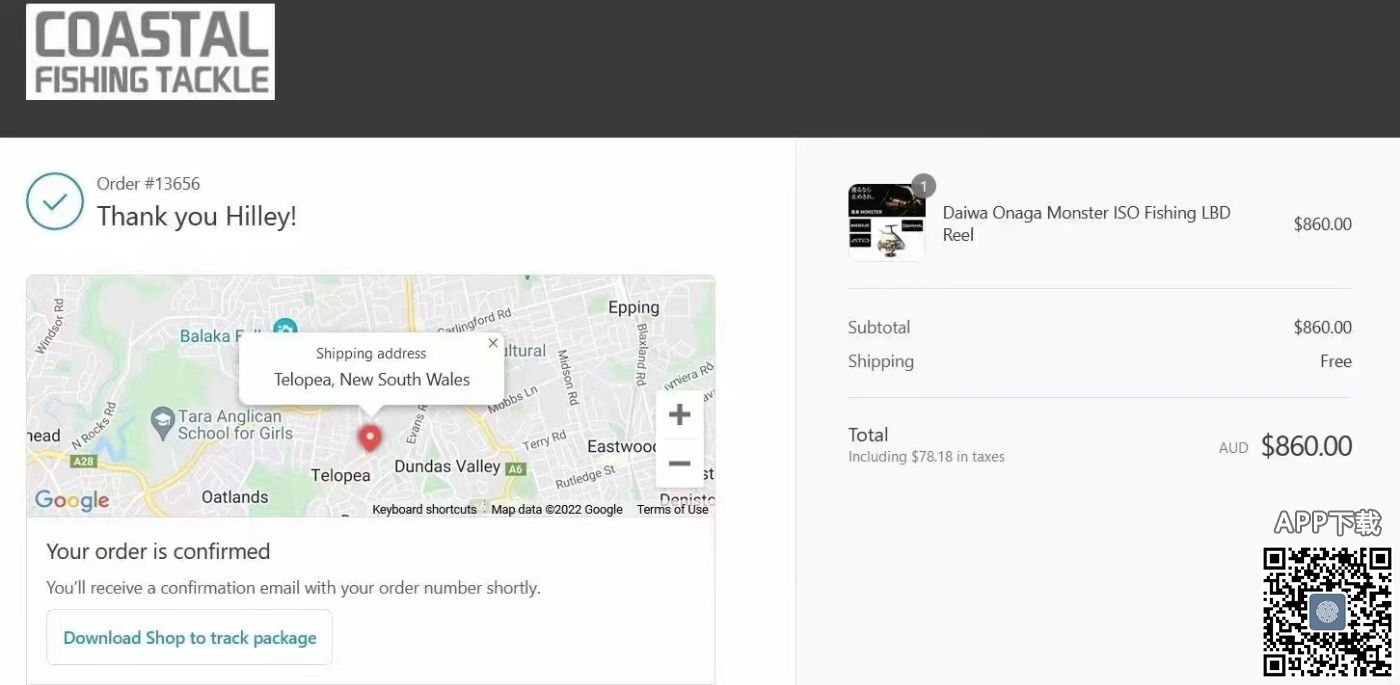Click the app download QR code

(1326, 611)
